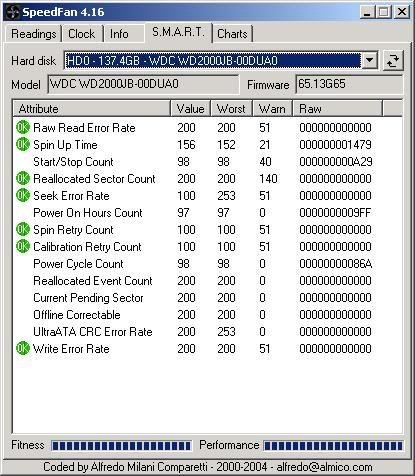The width and height of the screenshot is (415, 476).
Task: Click the Coded by Alfredo Milani Comparetti status text
Action: pos(208,467)
